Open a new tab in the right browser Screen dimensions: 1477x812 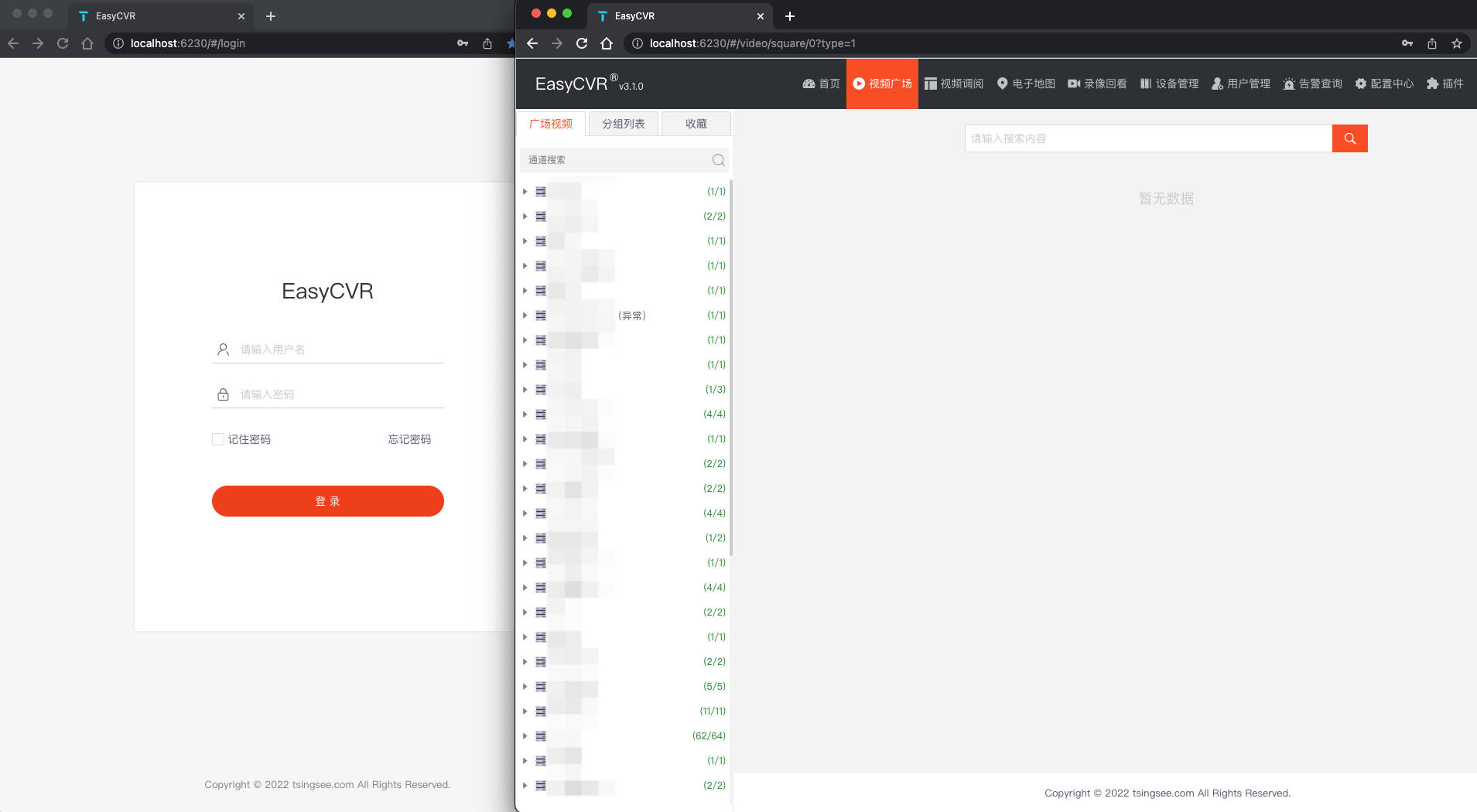tap(790, 15)
